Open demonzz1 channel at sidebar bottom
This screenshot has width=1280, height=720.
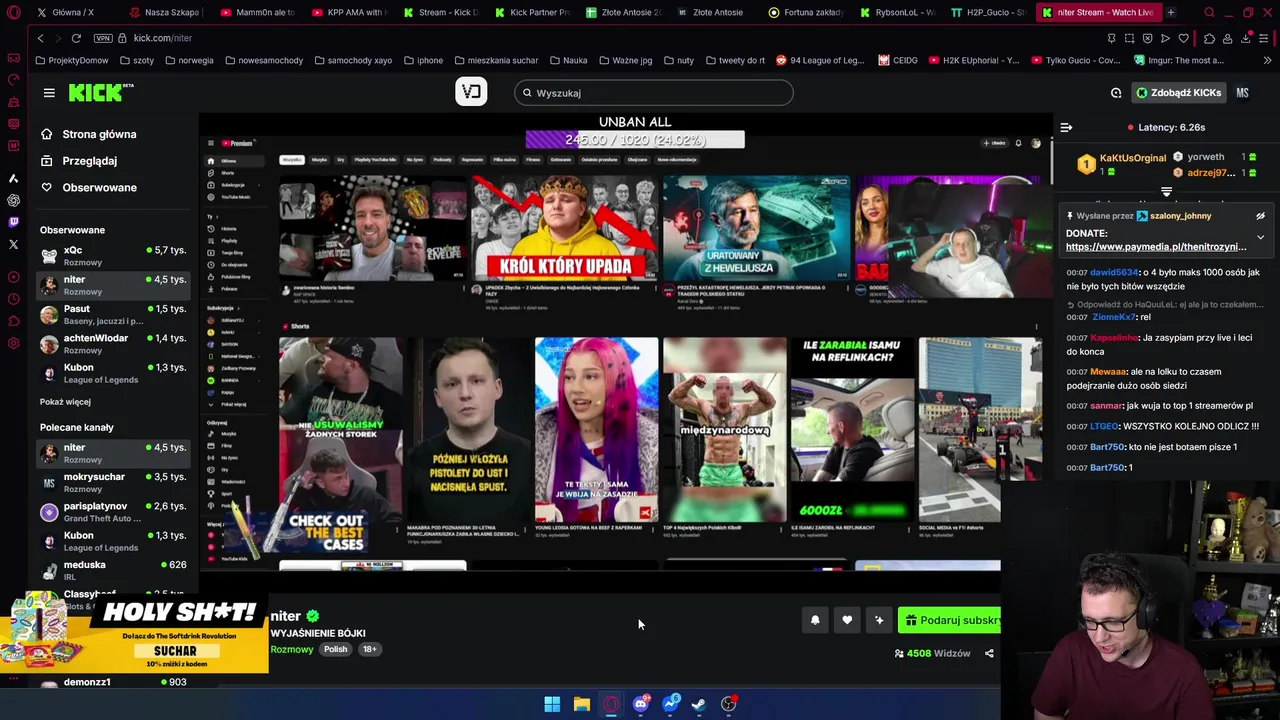click(x=112, y=682)
